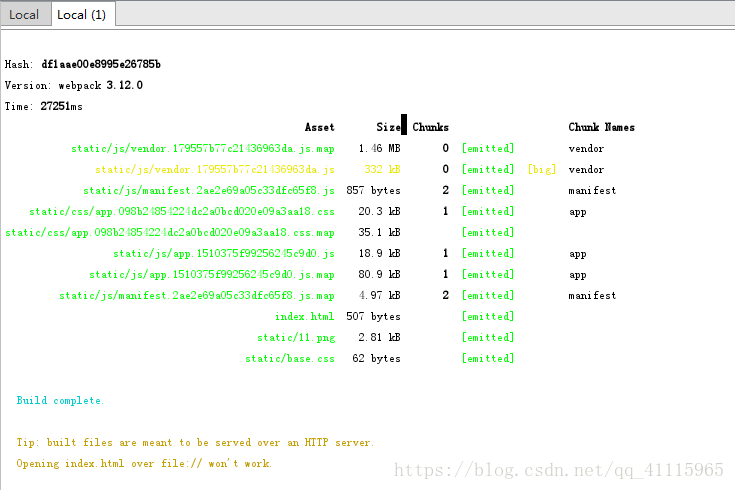Click the Chunk Names column header
Image resolution: width=735 pixels, height=490 pixels.
coord(601,127)
